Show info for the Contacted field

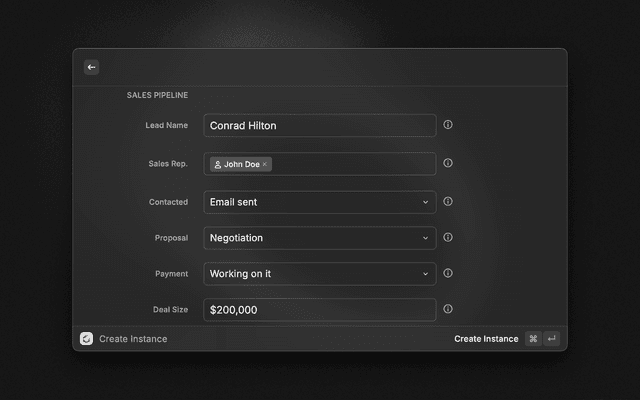(x=448, y=201)
